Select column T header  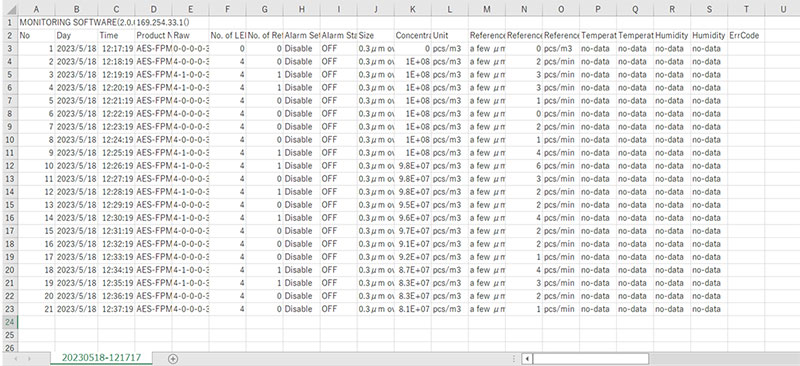746,9
